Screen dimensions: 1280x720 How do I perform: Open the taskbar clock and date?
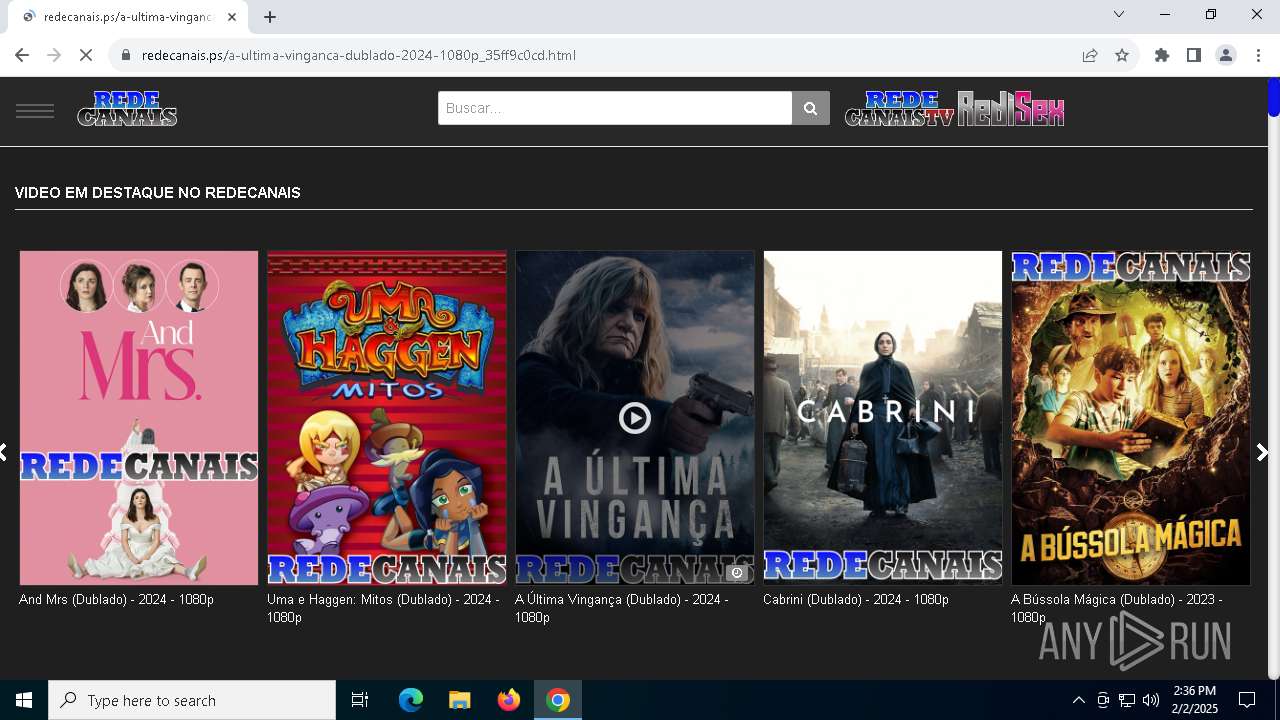click(1195, 700)
